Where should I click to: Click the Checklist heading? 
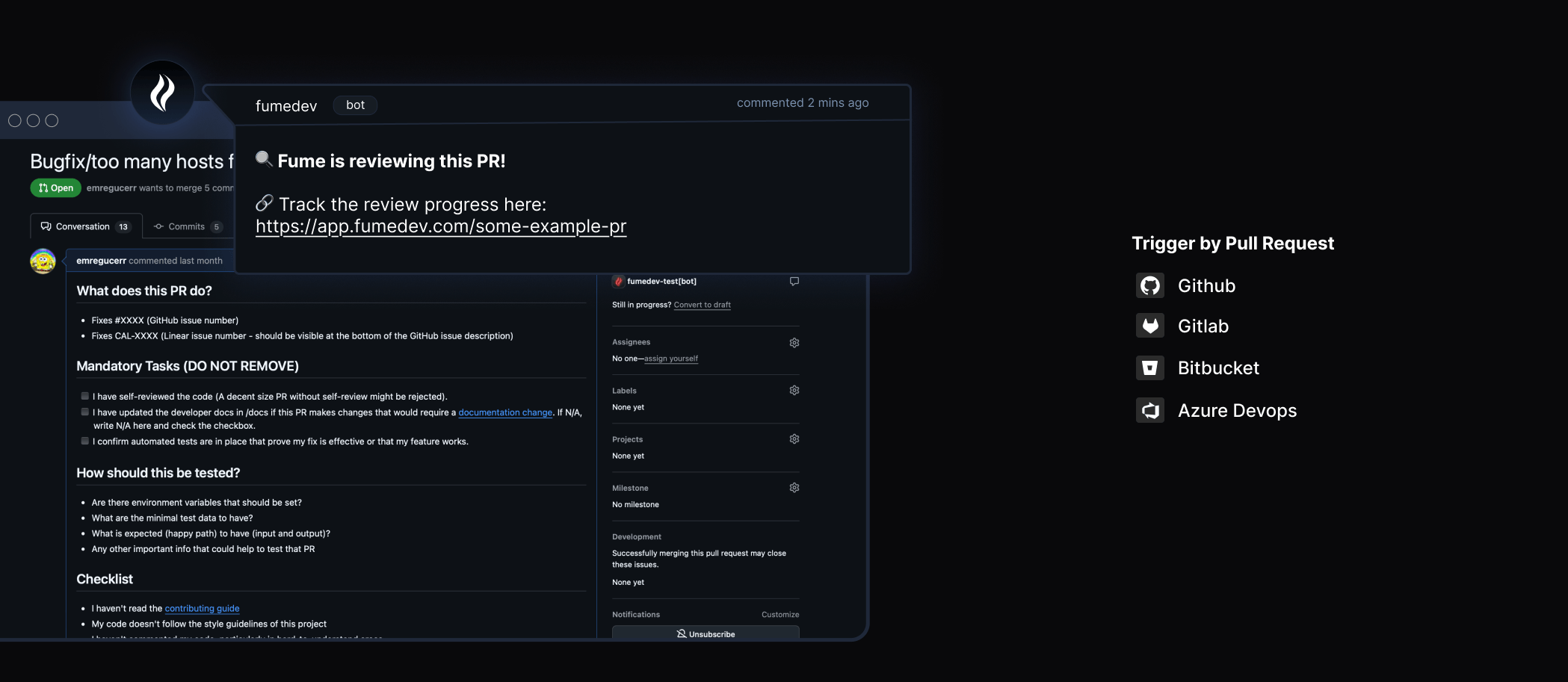click(105, 579)
